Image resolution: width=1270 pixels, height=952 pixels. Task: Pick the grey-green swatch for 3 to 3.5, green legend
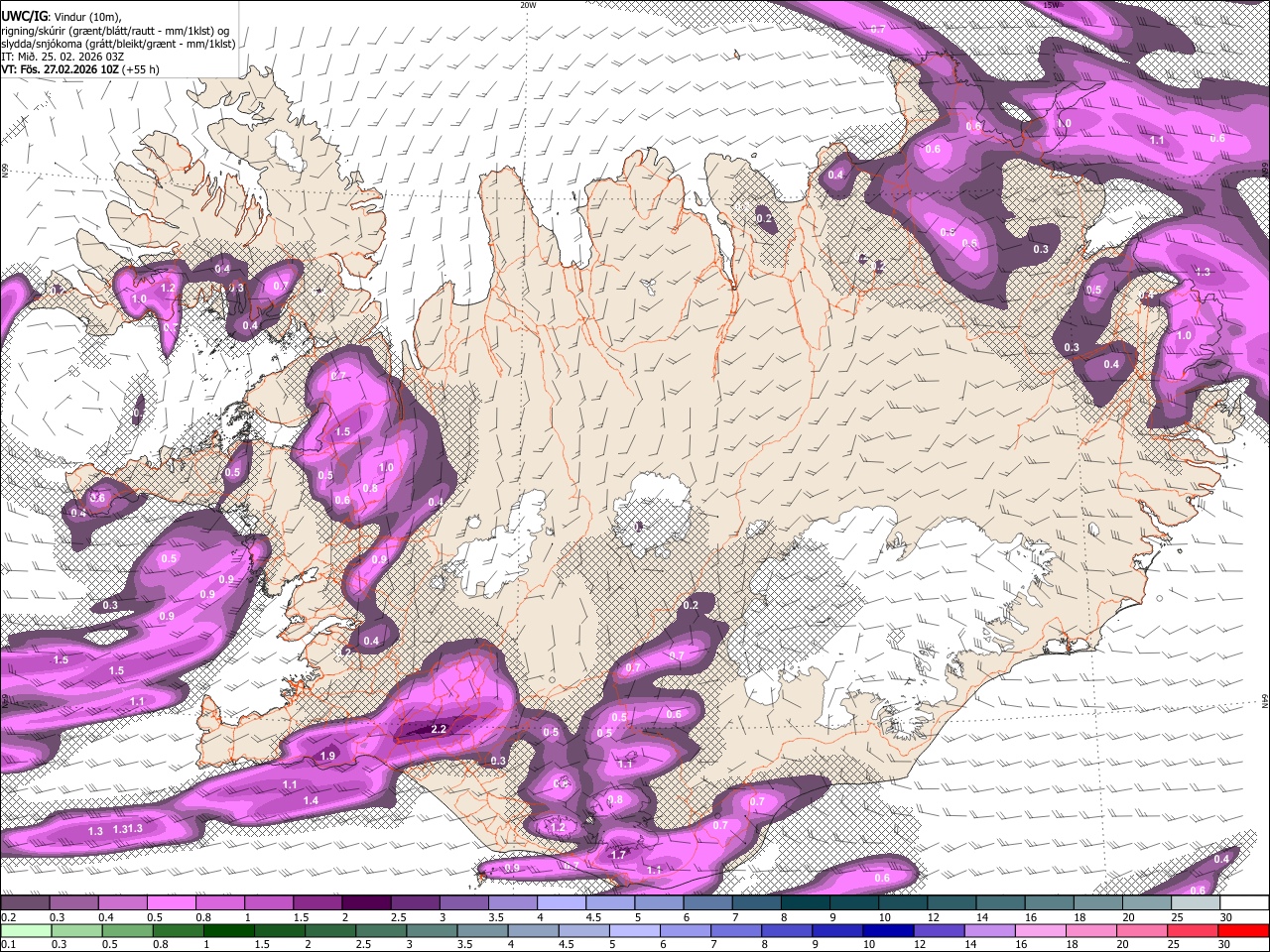(432, 930)
